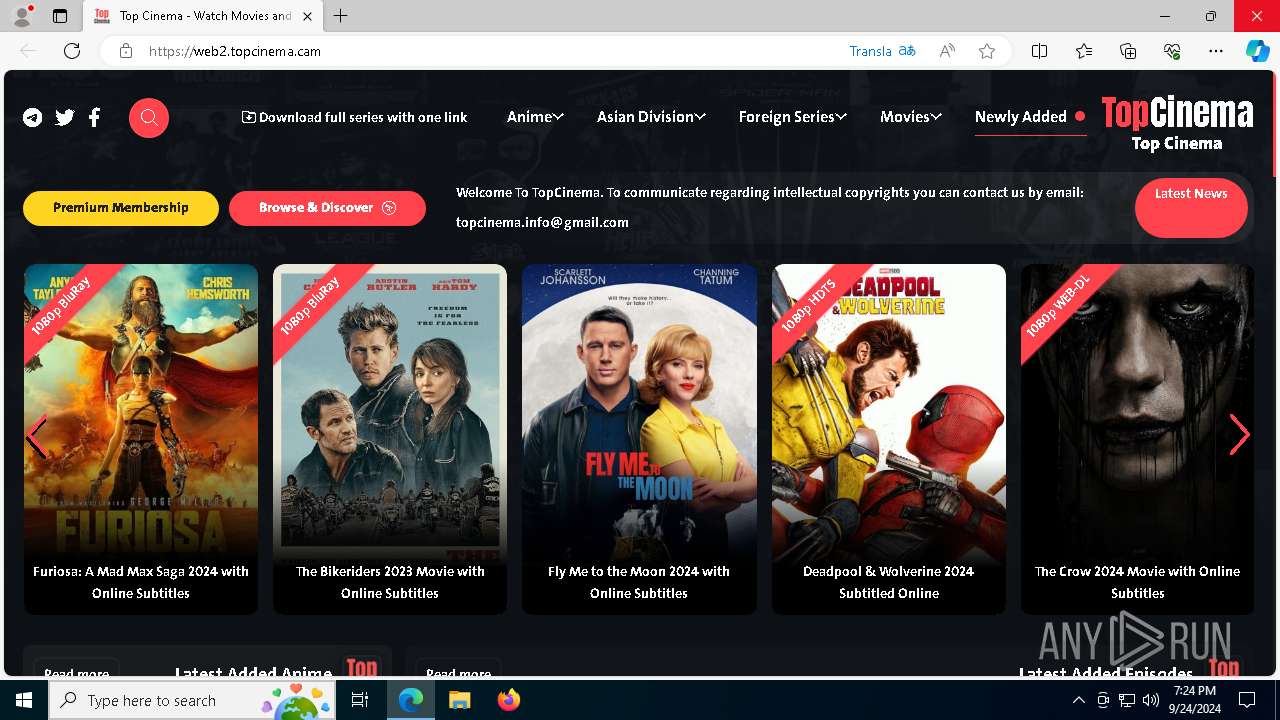Refresh the page in Edge
The height and width of the screenshot is (720, 1280).
pos(72,51)
